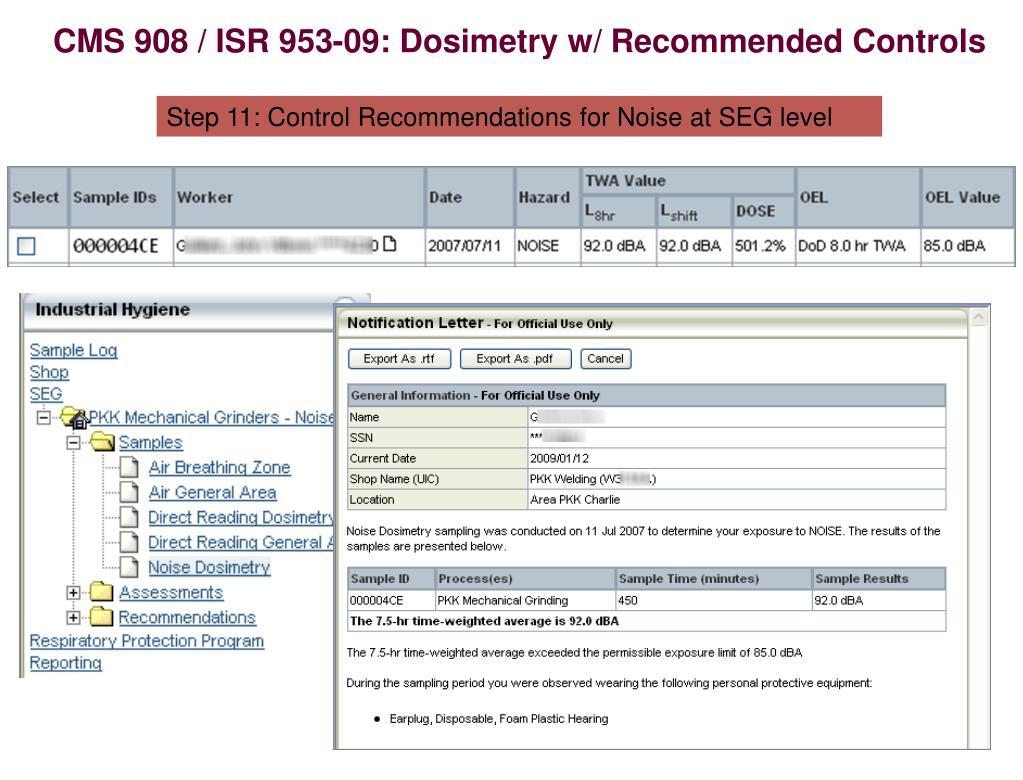Open the Reporting link

(x=66, y=663)
